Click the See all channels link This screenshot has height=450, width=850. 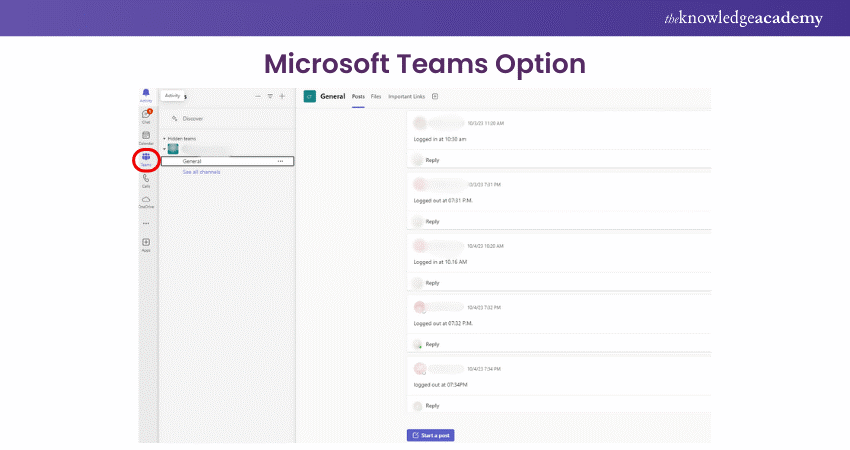tap(201, 172)
